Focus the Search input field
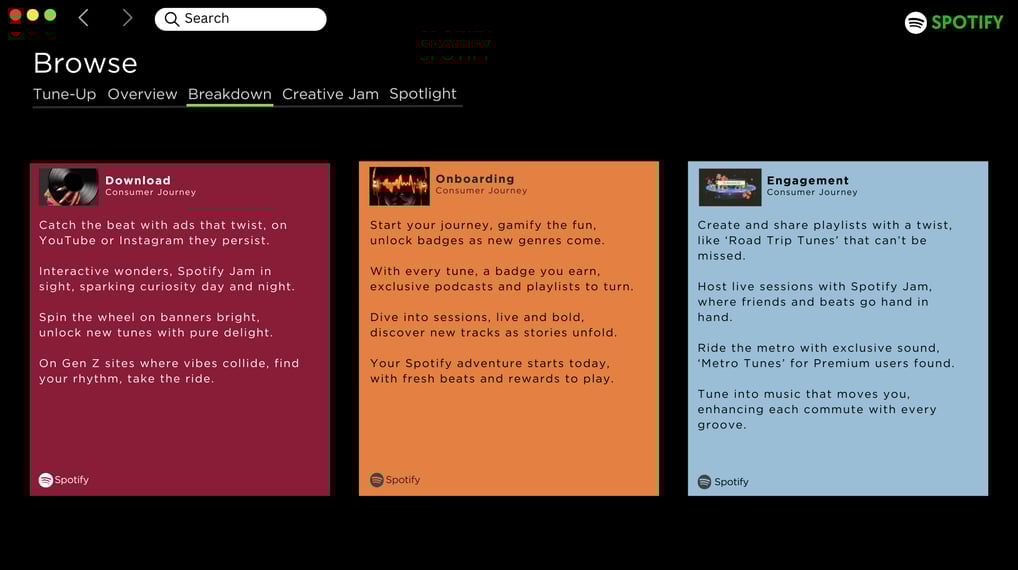The height and width of the screenshot is (570, 1018). tap(240, 19)
